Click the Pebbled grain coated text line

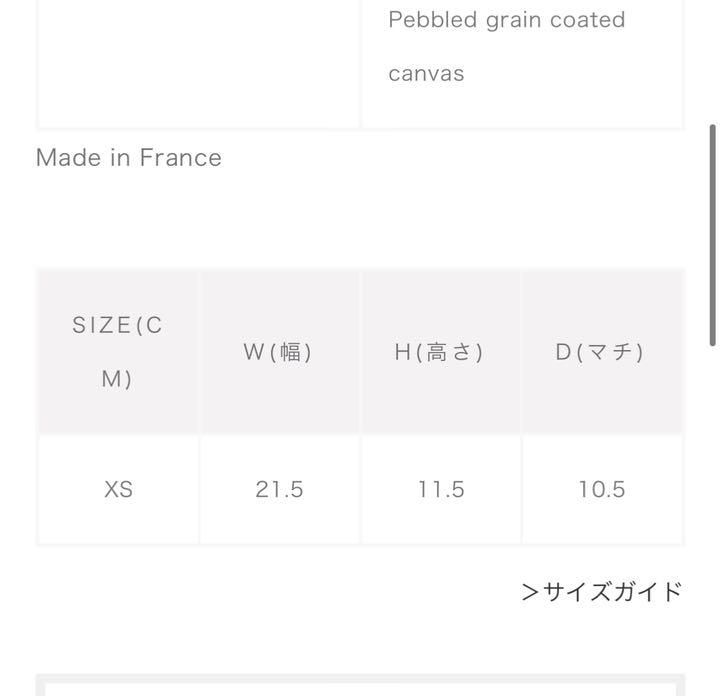pos(506,20)
